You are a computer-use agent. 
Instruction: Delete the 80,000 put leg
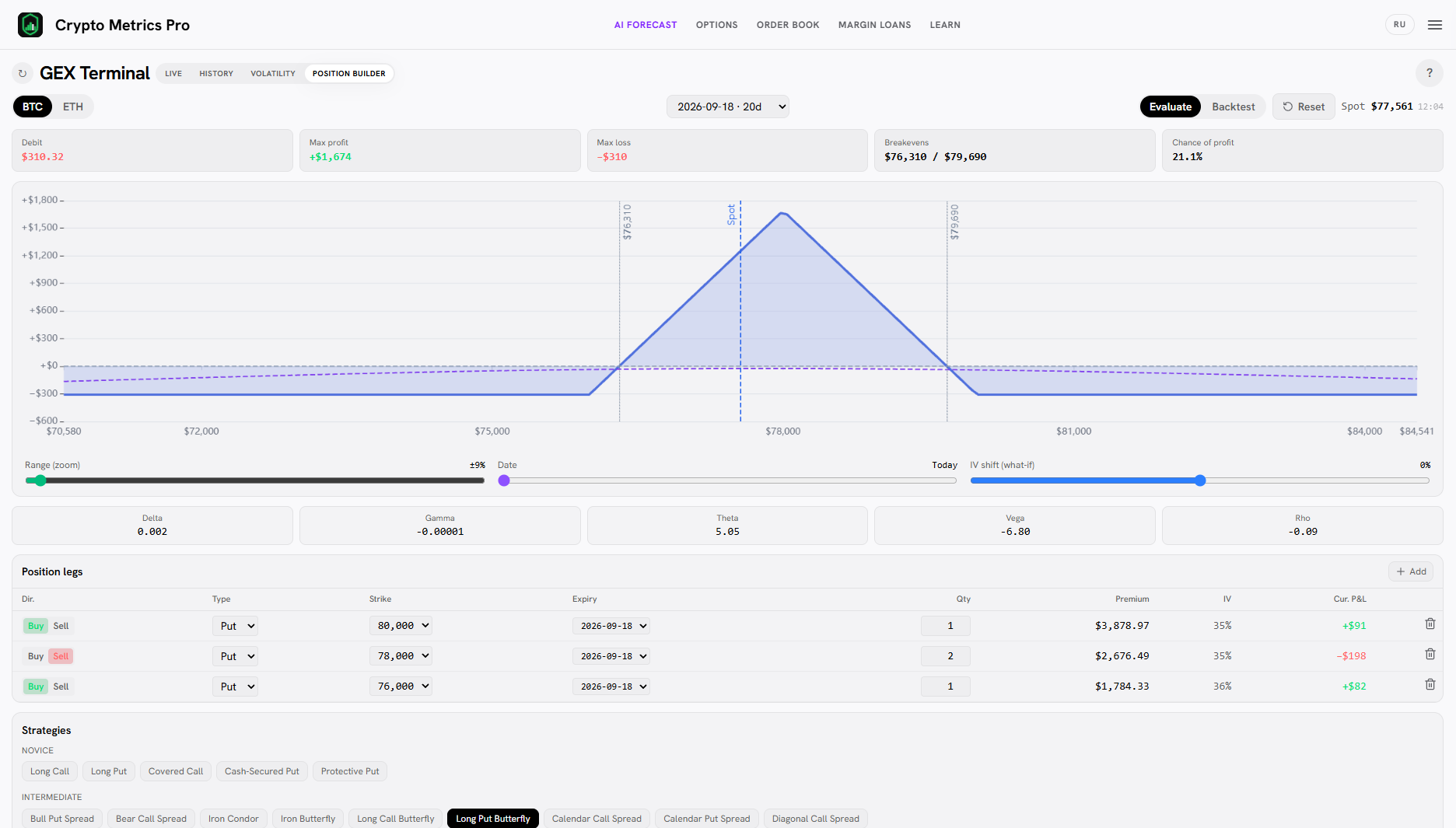click(1430, 624)
